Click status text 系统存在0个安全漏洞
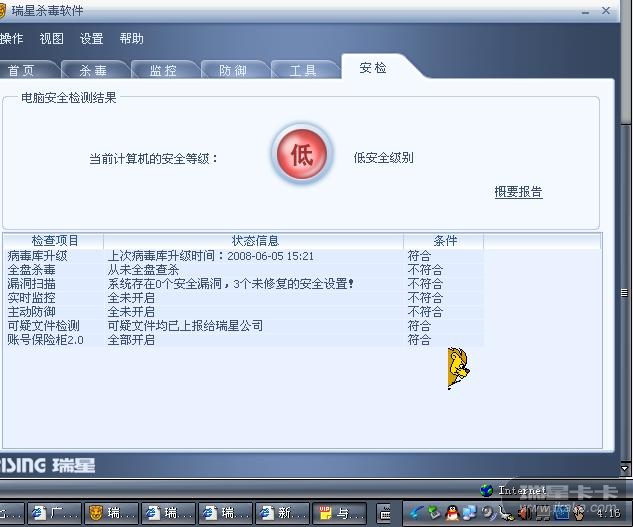Viewport: 633px width, 527px height. point(164,284)
